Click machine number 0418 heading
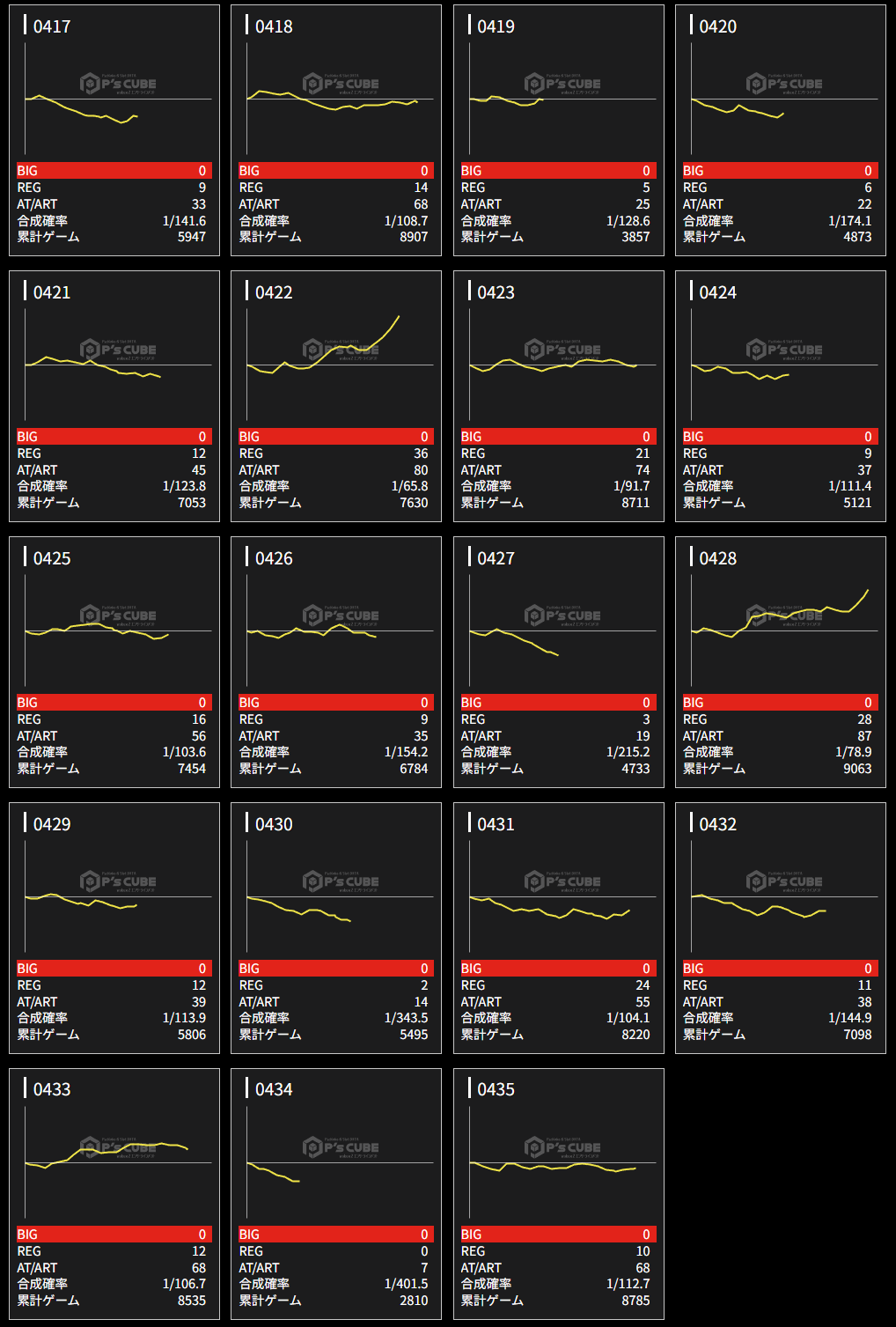The image size is (896, 1327). 274,26
